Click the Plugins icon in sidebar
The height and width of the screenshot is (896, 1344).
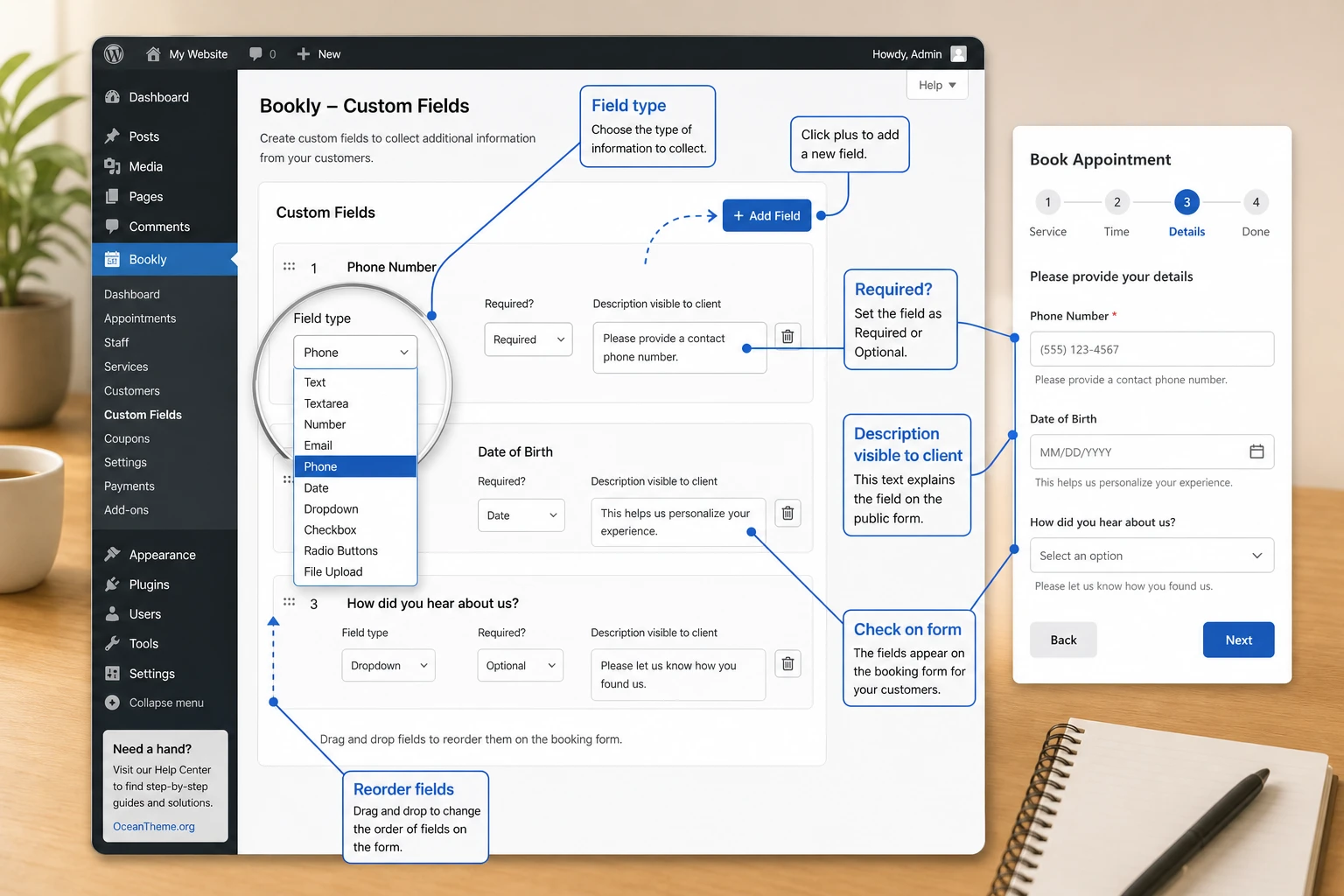pos(112,584)
